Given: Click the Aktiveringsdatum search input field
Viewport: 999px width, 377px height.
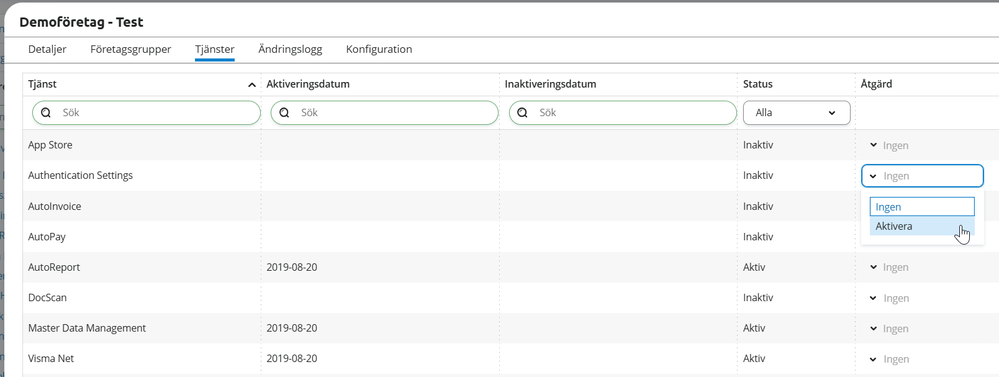Looking at the screenshot, I should pyautogui.click(x=384, y=113).
